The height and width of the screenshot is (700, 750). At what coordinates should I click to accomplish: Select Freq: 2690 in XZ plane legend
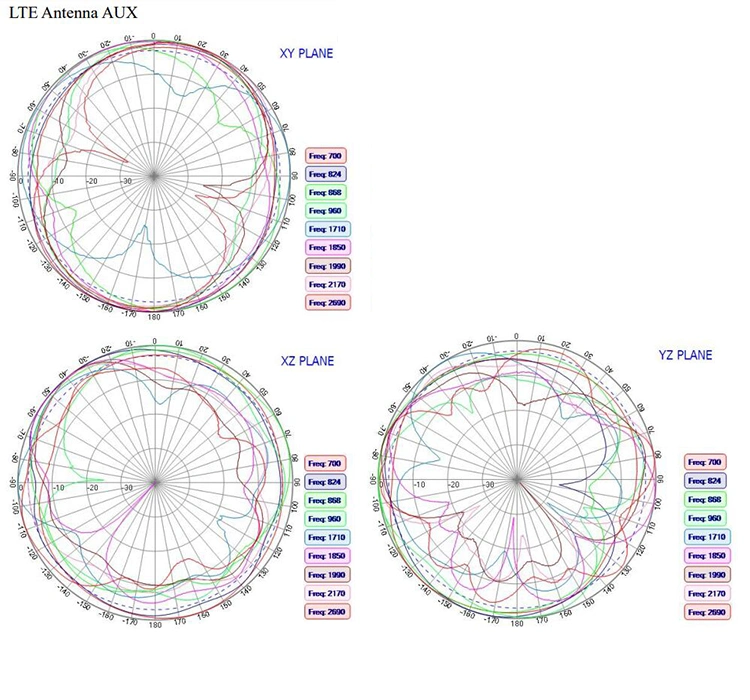click(x=325, y=610)
